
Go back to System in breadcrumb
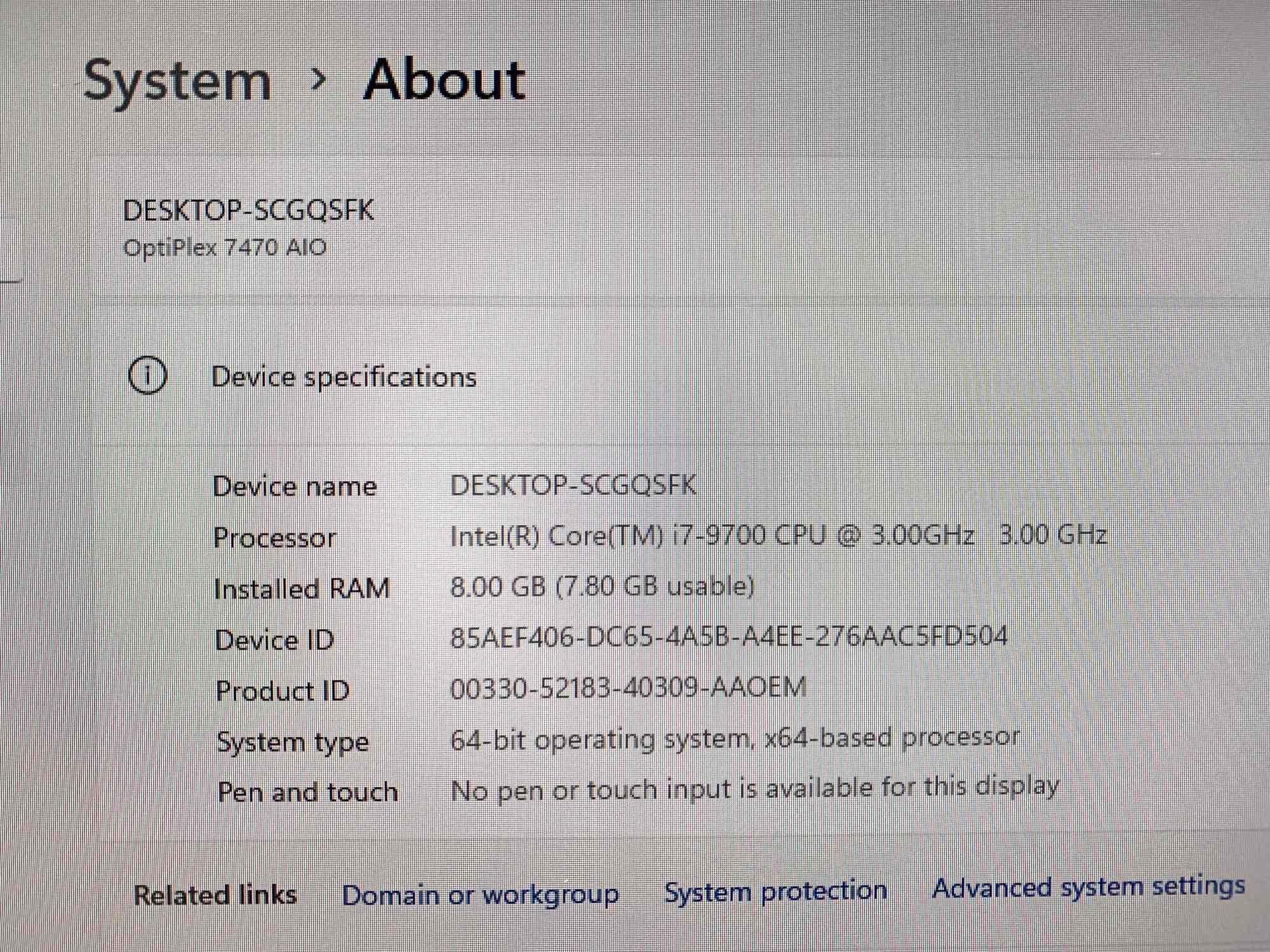(x=177, y=83)
